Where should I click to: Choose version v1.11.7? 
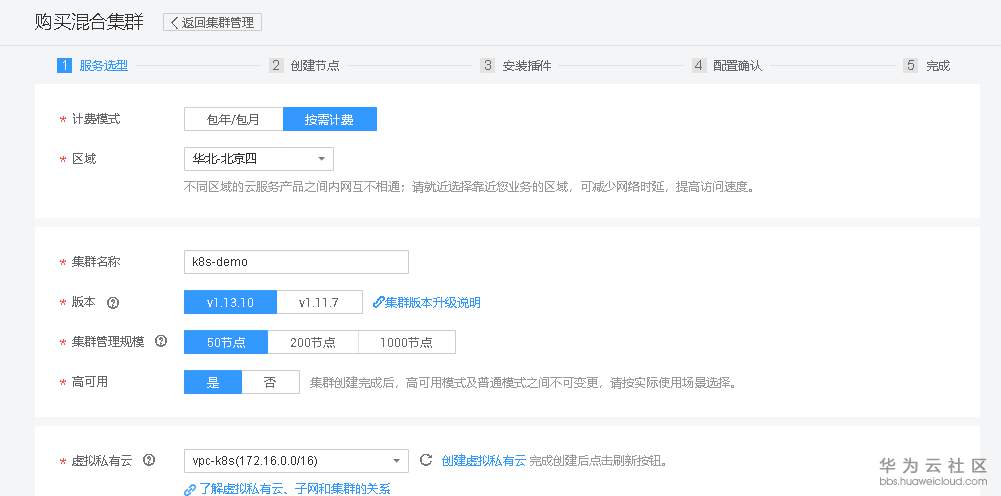tap(319, 303)
